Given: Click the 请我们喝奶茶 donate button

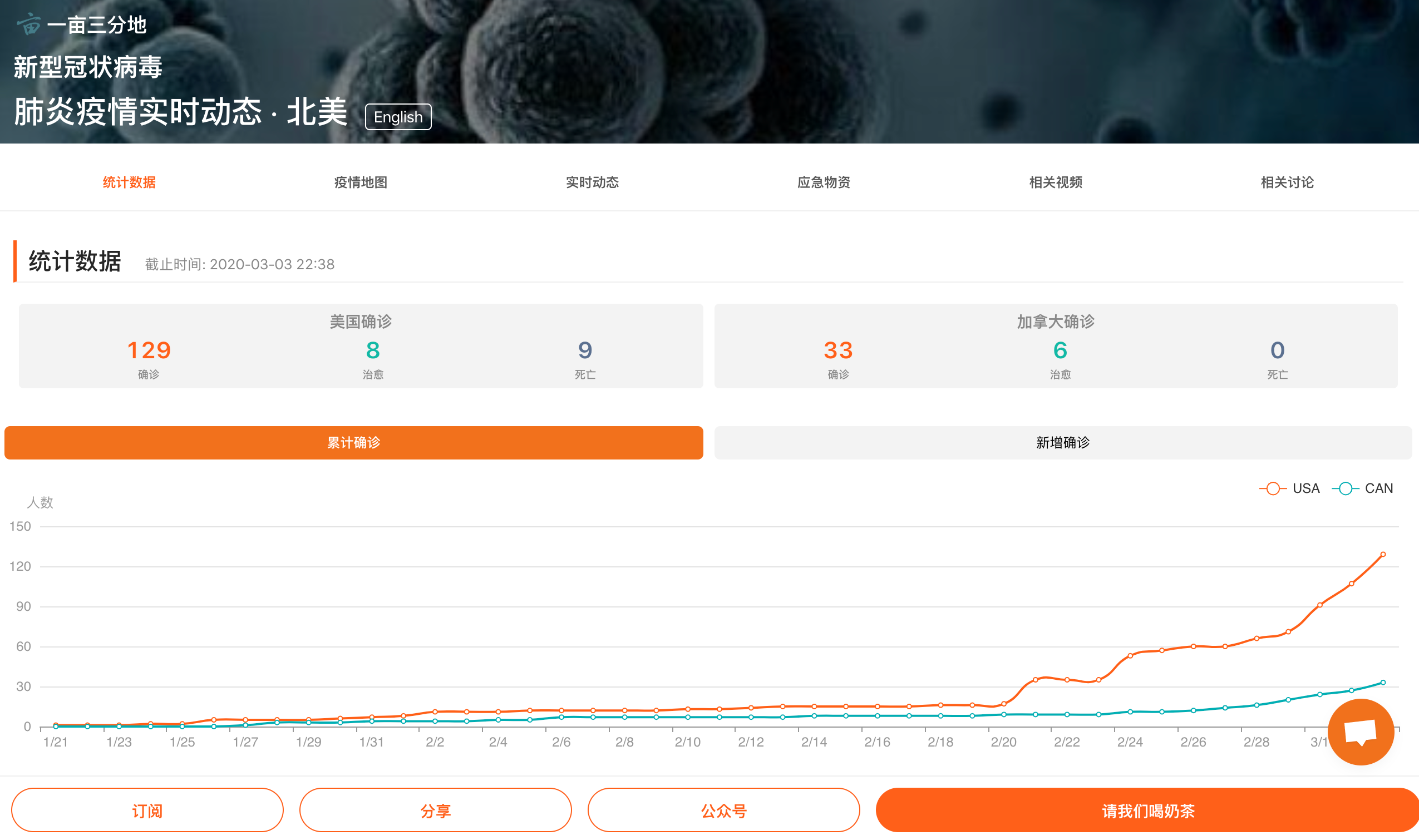Looking at the screenshot, I should [x=1148, y=811].
